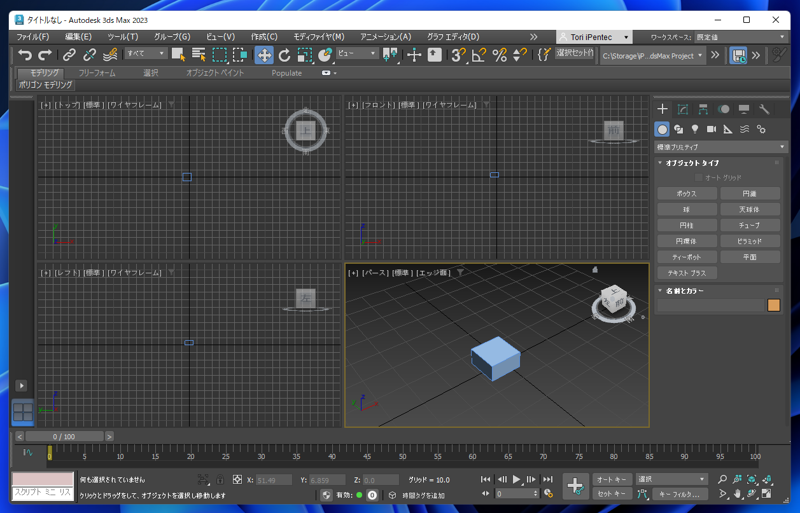This screenshot has height=513, width=800.
Task: Switch to the フリーフォーム ribbon tab
Action: coord(97,73)
